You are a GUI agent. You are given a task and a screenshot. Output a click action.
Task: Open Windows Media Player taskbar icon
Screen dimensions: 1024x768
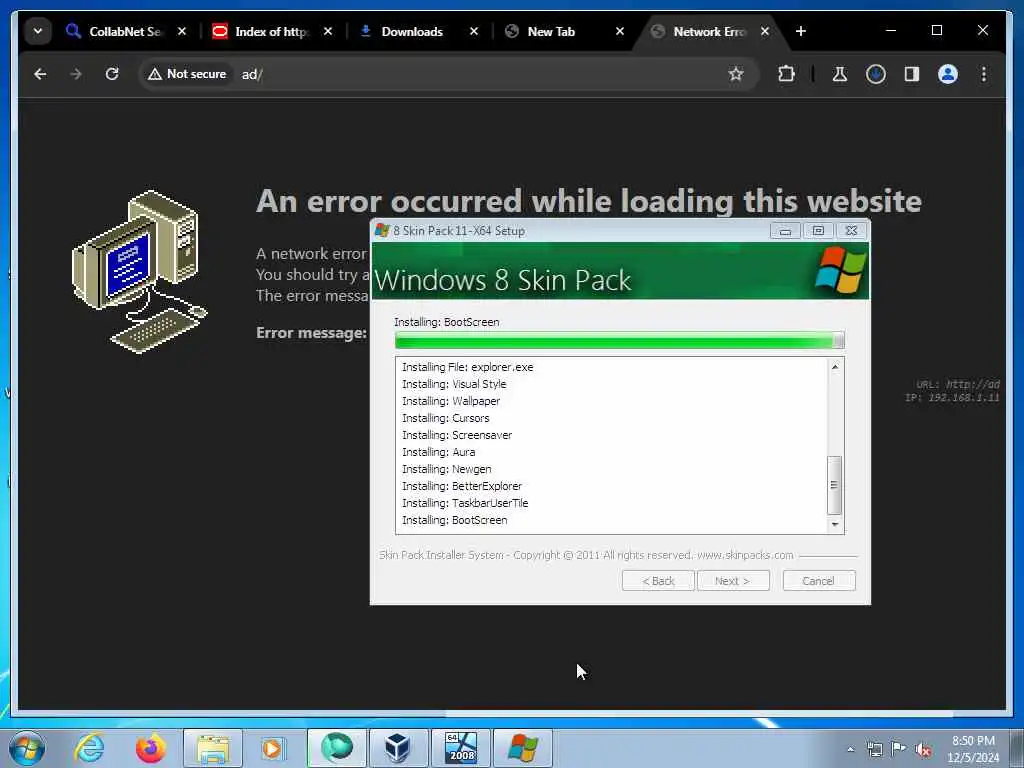[272, 748]
